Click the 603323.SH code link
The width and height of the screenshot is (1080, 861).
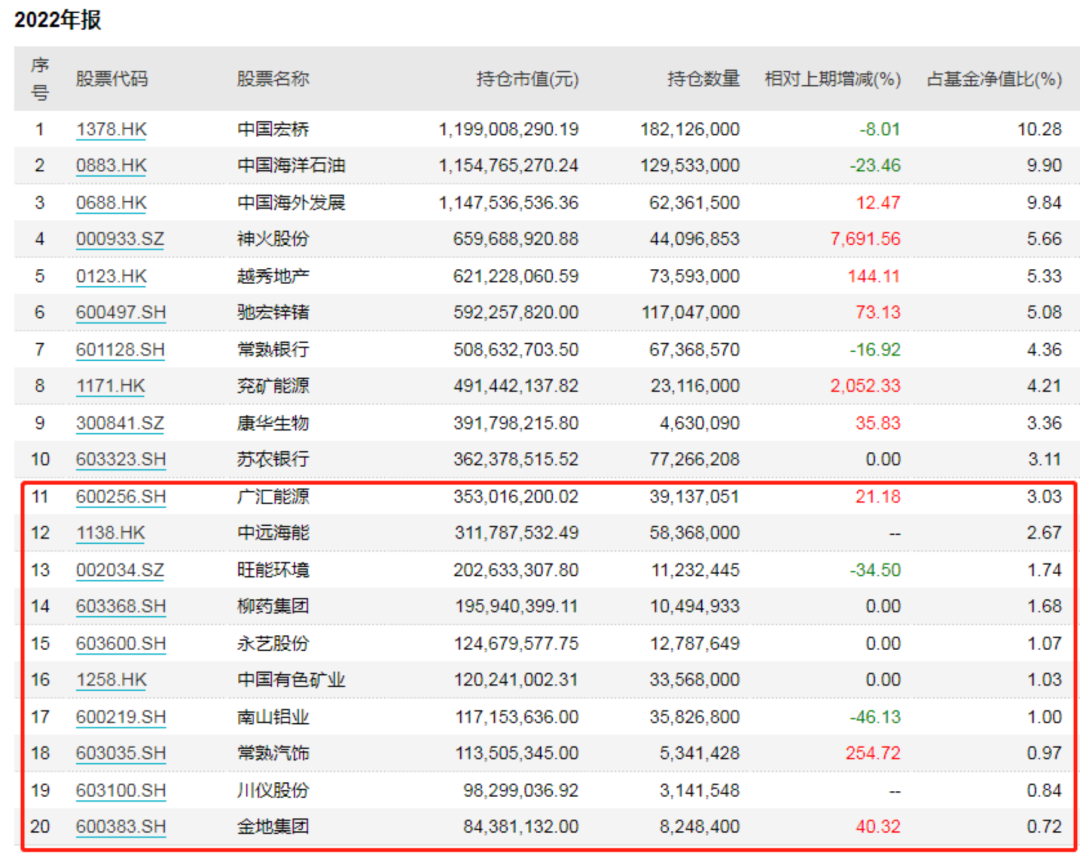click(121, 460)
